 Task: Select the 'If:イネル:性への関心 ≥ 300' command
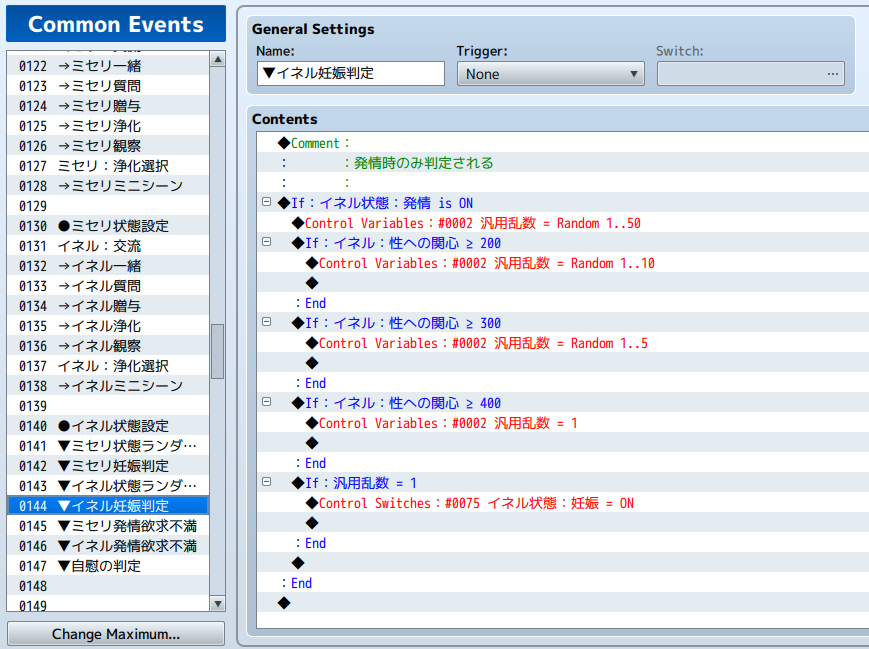563,323
